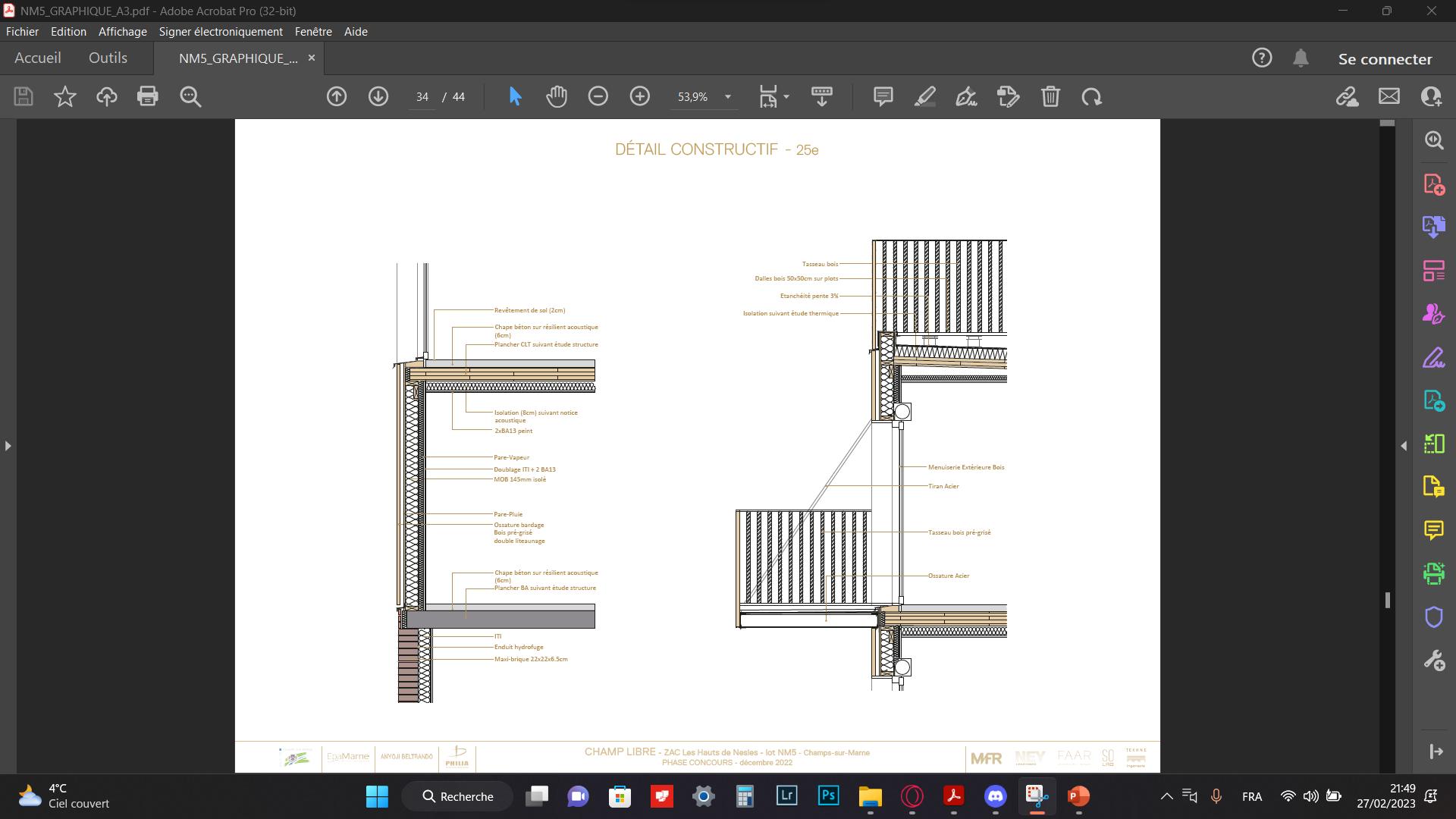Open Protect shield sidebar tool
This screenshot has height=819, width=1456.
1434,617
